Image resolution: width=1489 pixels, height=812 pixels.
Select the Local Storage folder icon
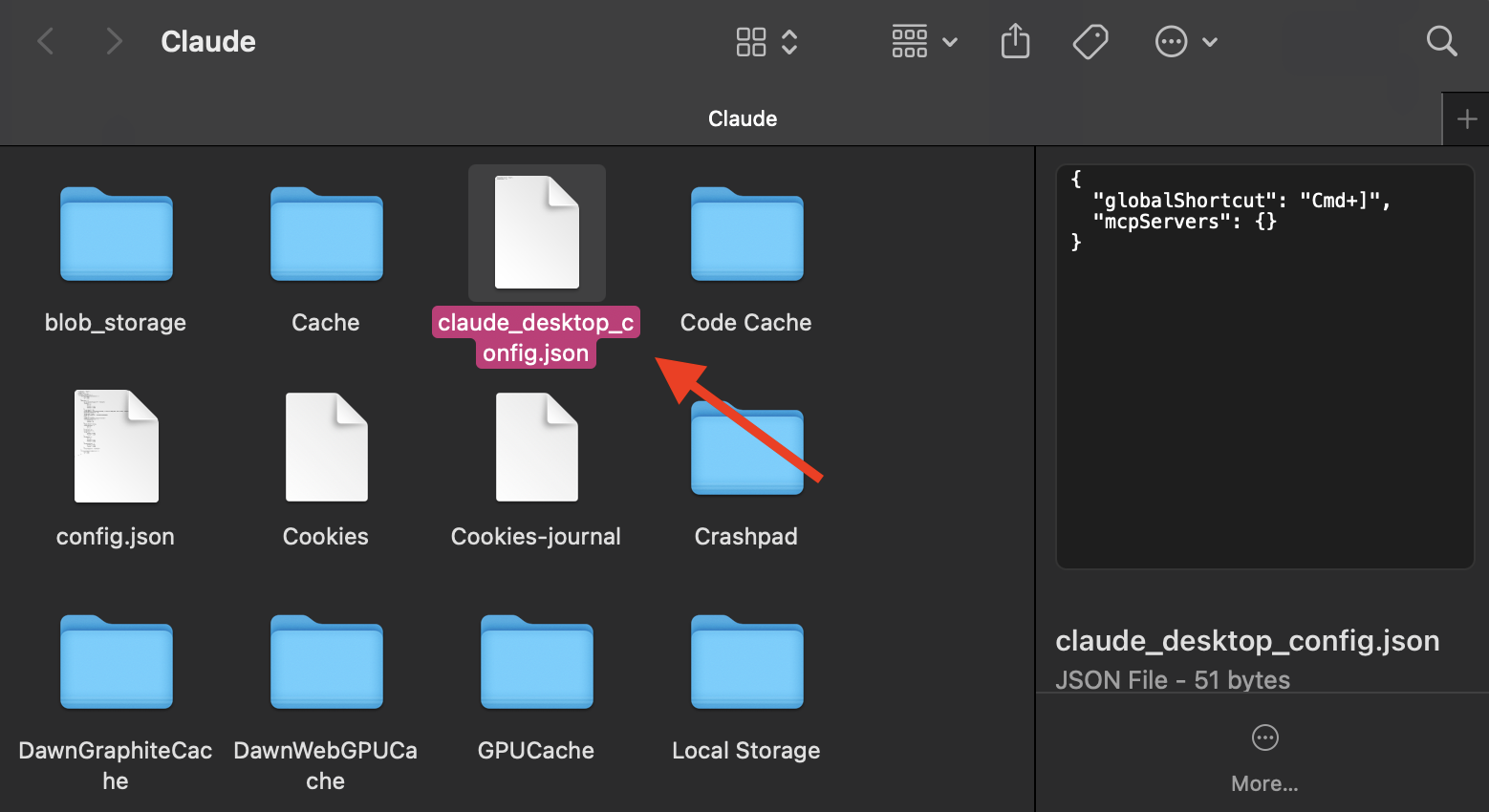(747, 662)
